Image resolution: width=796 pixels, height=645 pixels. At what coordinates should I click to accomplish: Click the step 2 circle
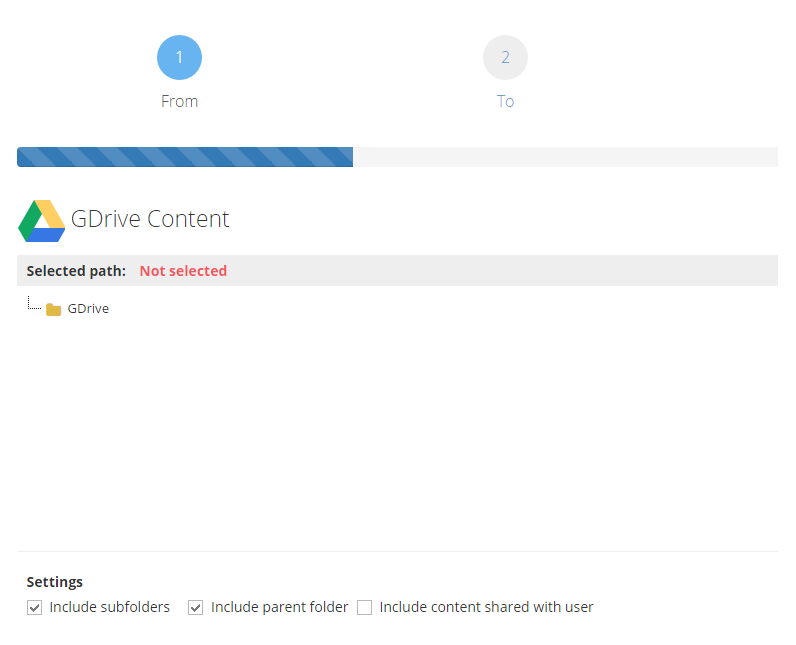coord(505,57)
